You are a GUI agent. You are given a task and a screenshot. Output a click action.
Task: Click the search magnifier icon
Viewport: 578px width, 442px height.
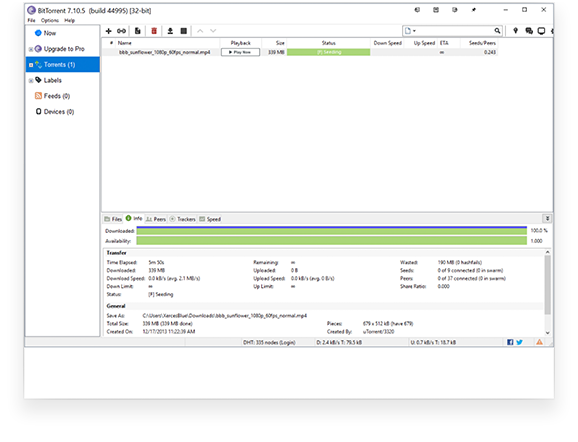(497, 31)
